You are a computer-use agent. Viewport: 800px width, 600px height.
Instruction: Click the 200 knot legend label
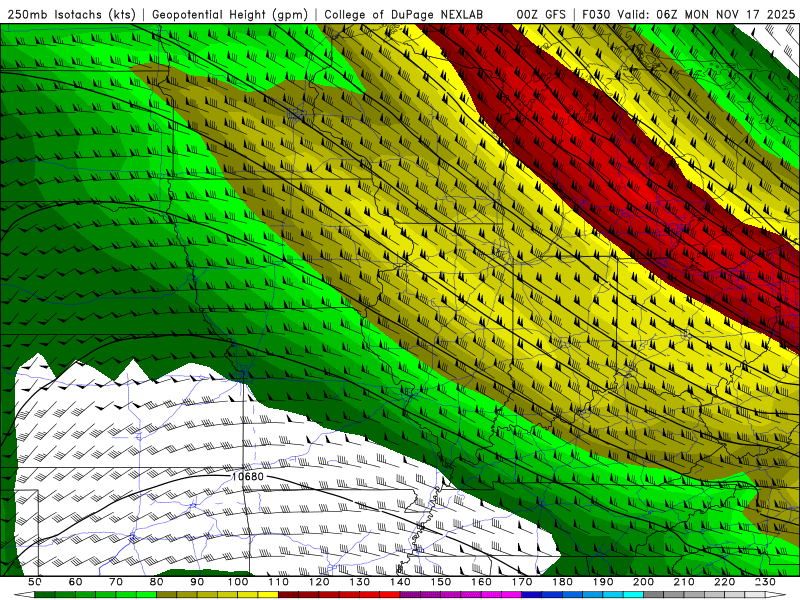pos(643,582)
